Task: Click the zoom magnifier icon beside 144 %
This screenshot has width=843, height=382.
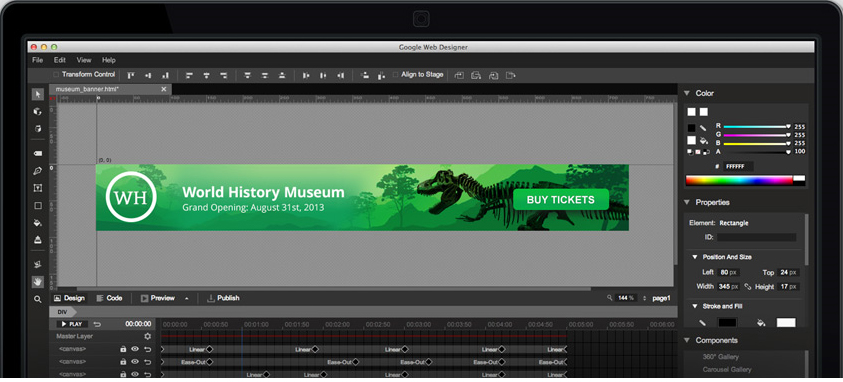Action: click(610, 298)
